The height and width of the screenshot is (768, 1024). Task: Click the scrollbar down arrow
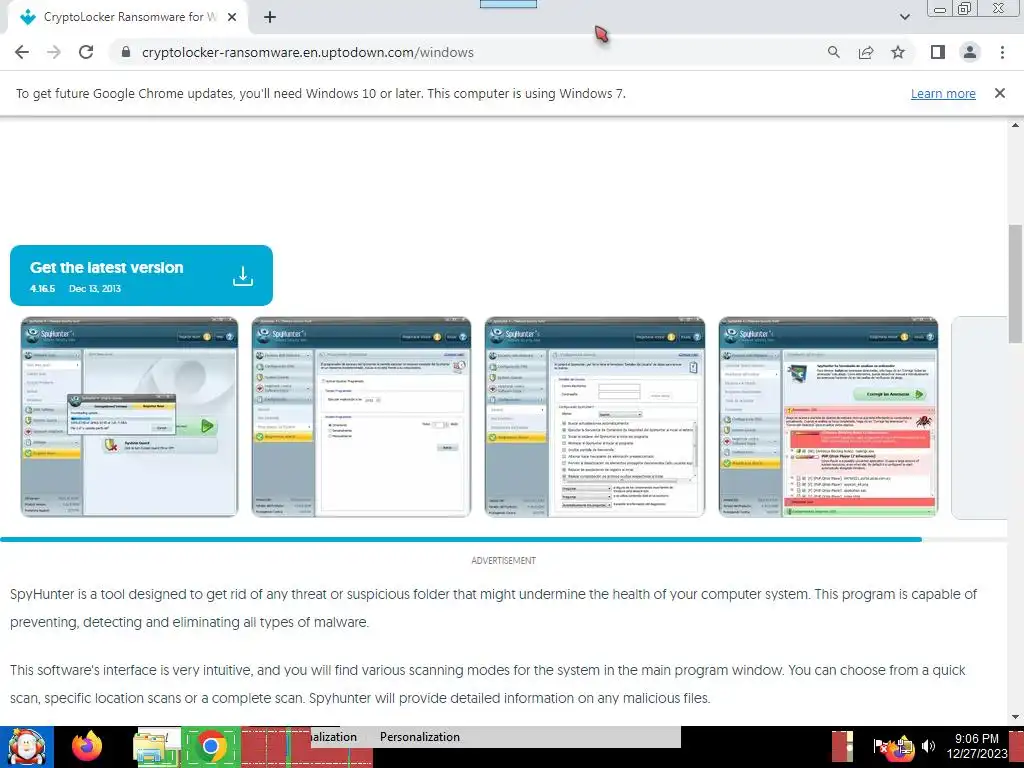(x=1015, y=717)
